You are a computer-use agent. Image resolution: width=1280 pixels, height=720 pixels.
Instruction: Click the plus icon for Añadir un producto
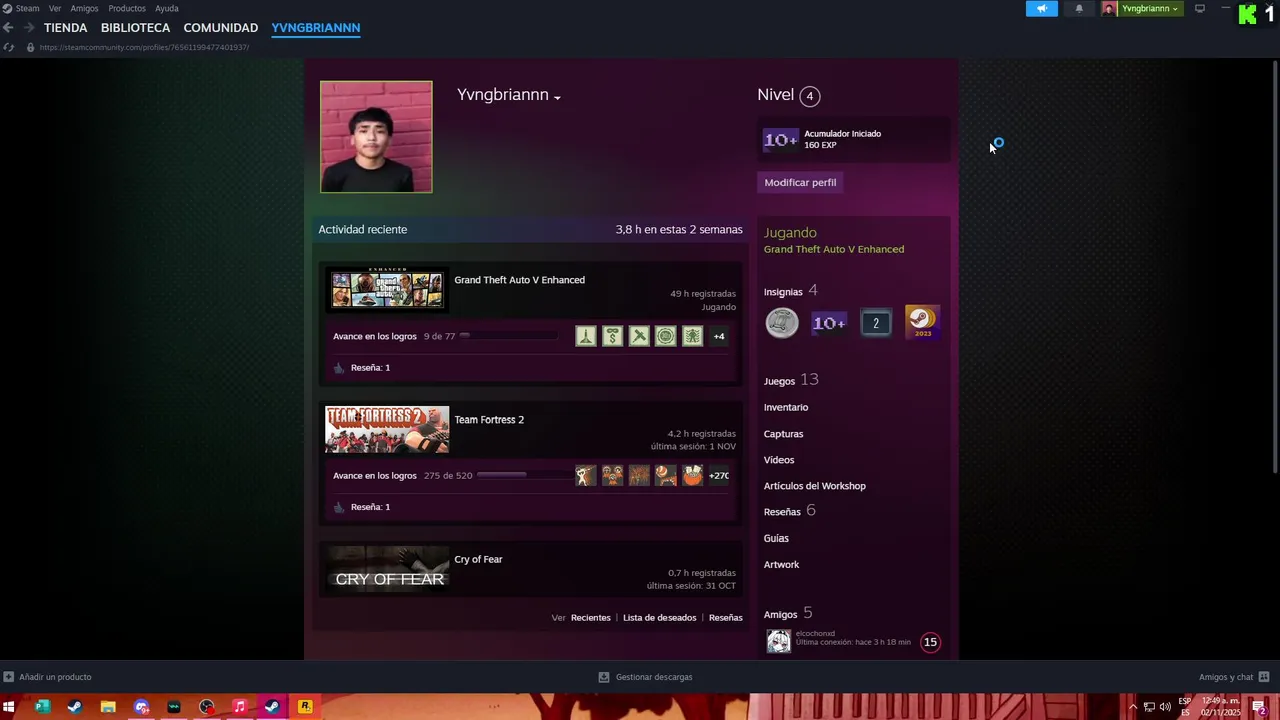coord(8,677)
